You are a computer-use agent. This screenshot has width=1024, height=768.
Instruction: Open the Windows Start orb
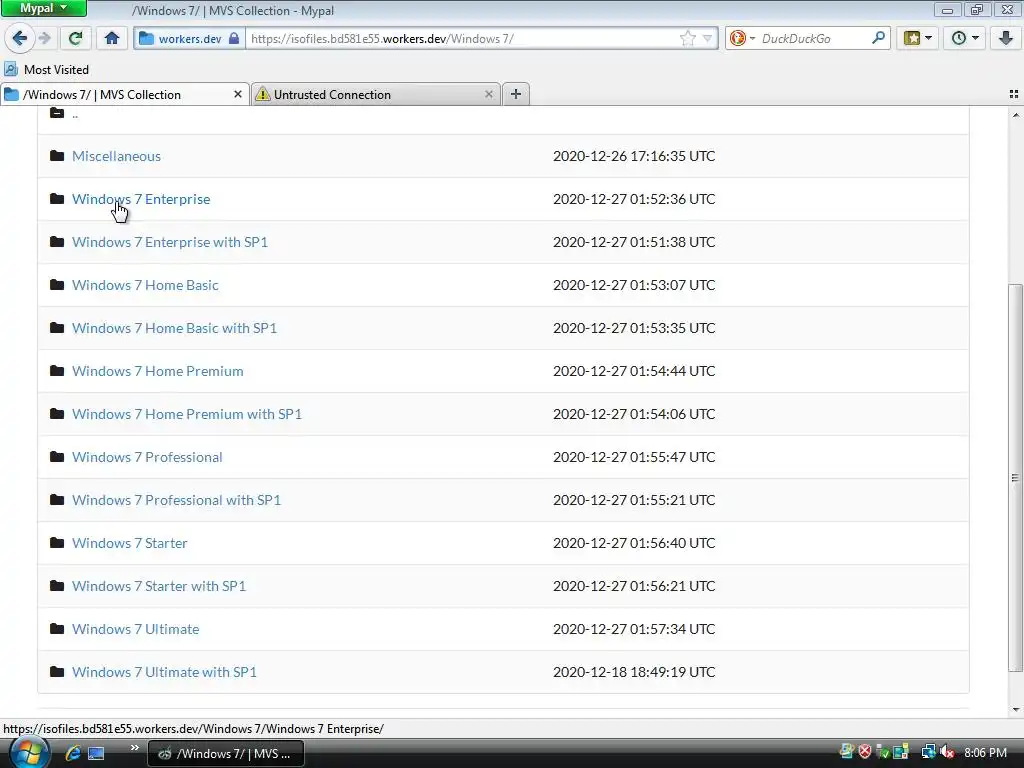coord(29,753)
